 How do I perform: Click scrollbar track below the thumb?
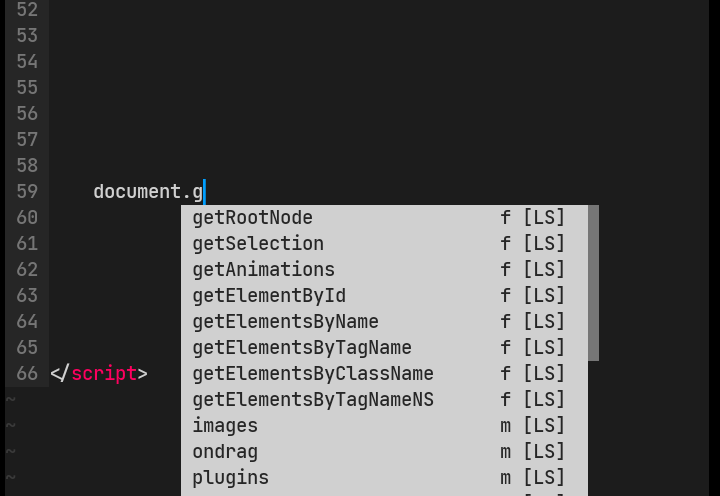coord(593,428)
